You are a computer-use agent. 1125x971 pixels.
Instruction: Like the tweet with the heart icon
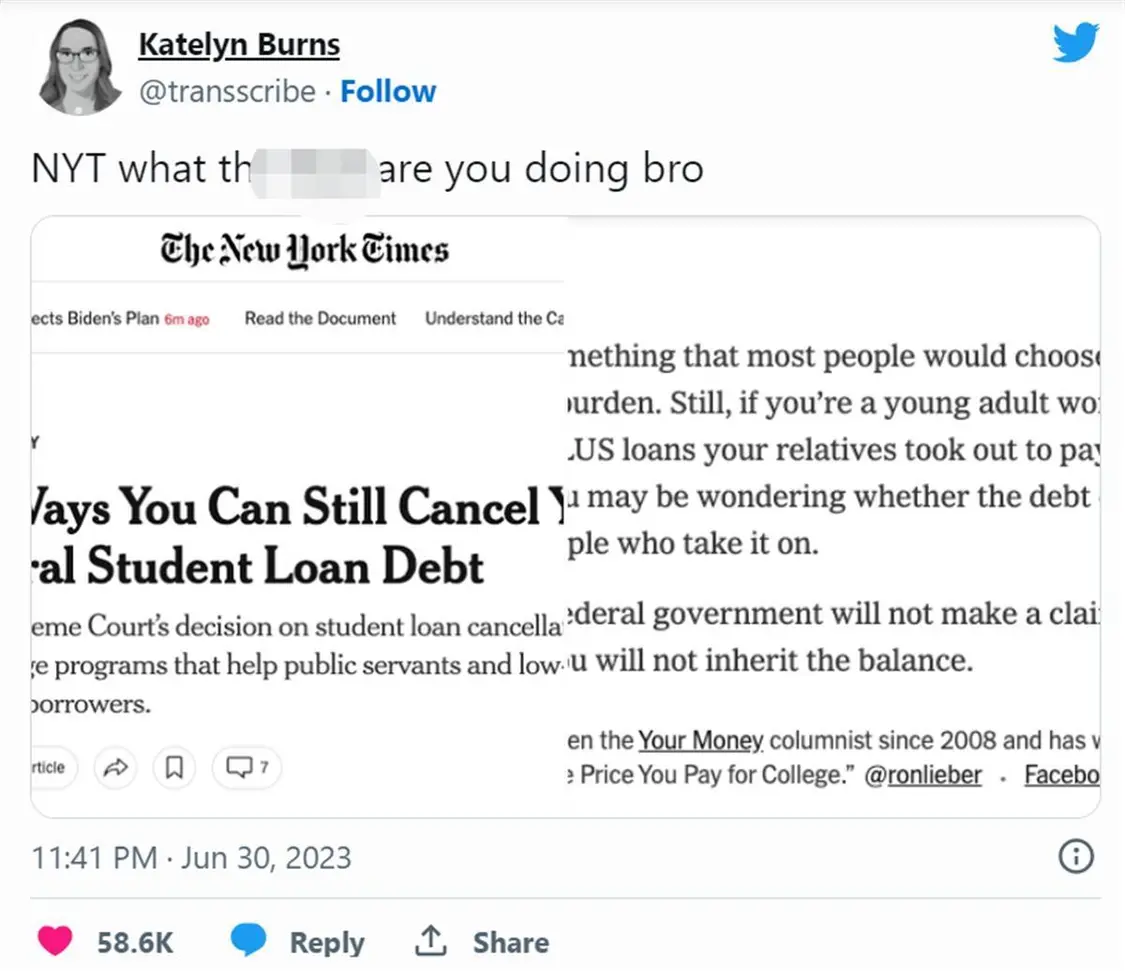[x=55, y=941]
